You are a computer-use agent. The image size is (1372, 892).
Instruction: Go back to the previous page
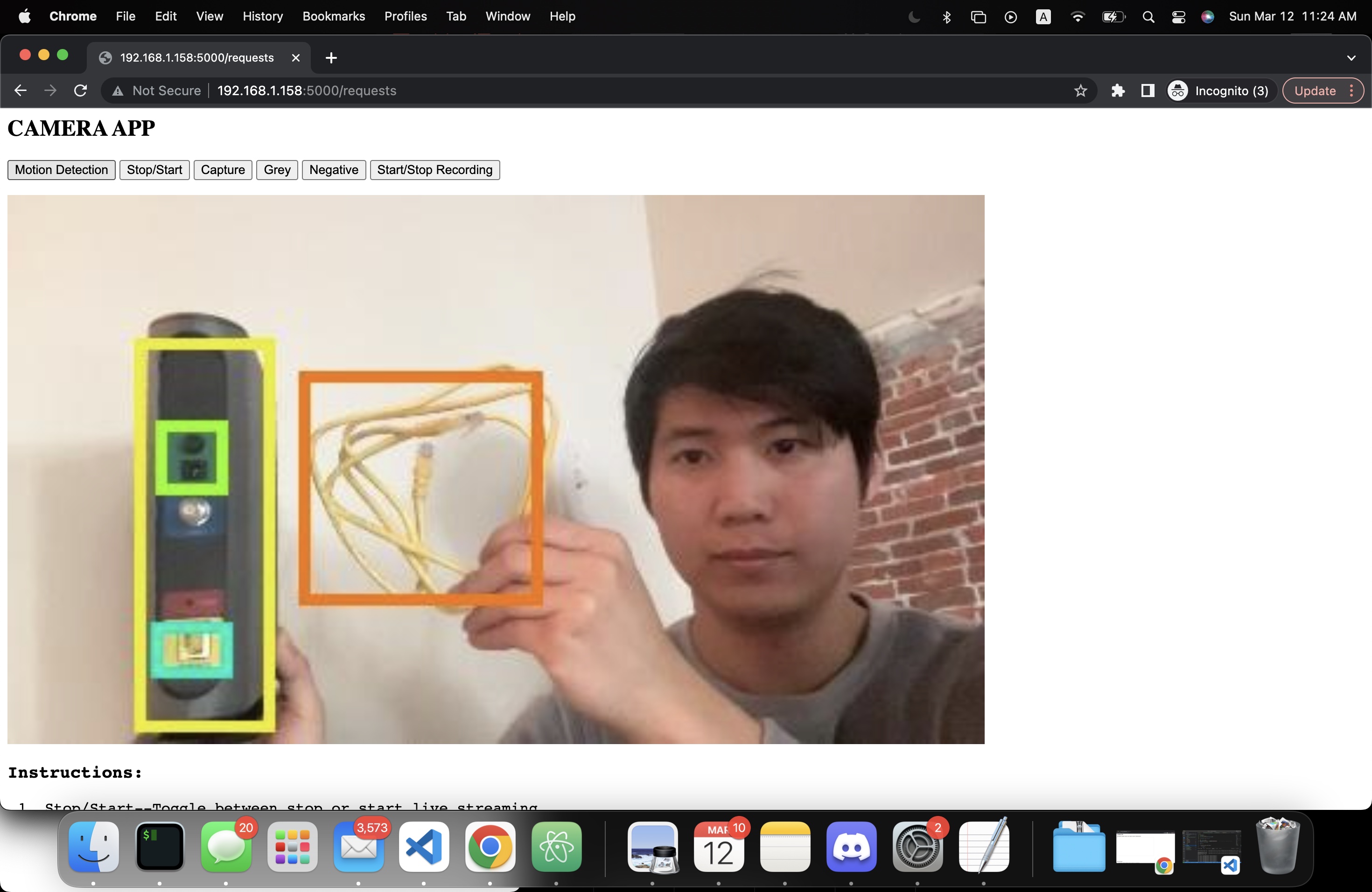point(20,91)
